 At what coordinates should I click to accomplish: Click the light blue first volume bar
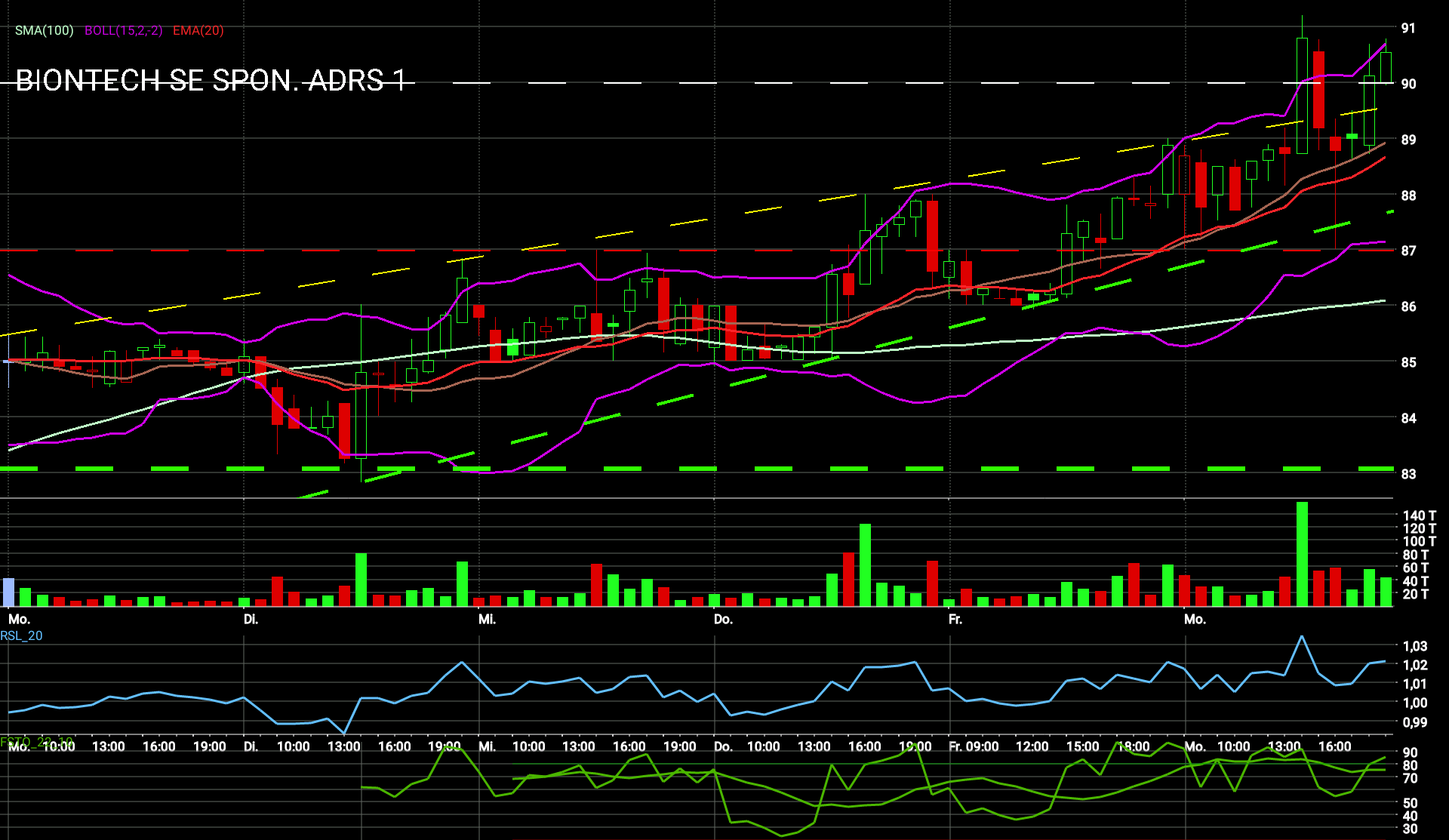point(9,592)
